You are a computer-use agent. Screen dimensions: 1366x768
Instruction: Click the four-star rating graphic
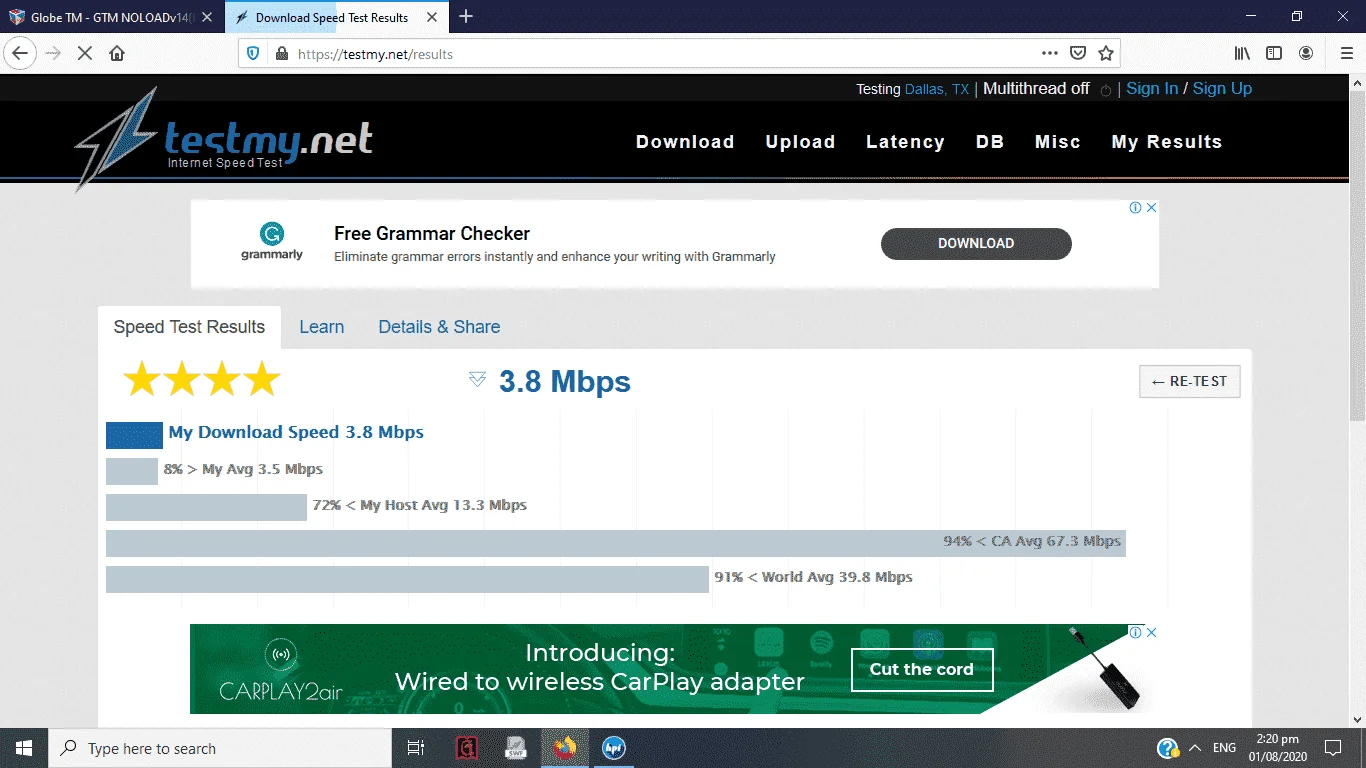pos(201,380)
